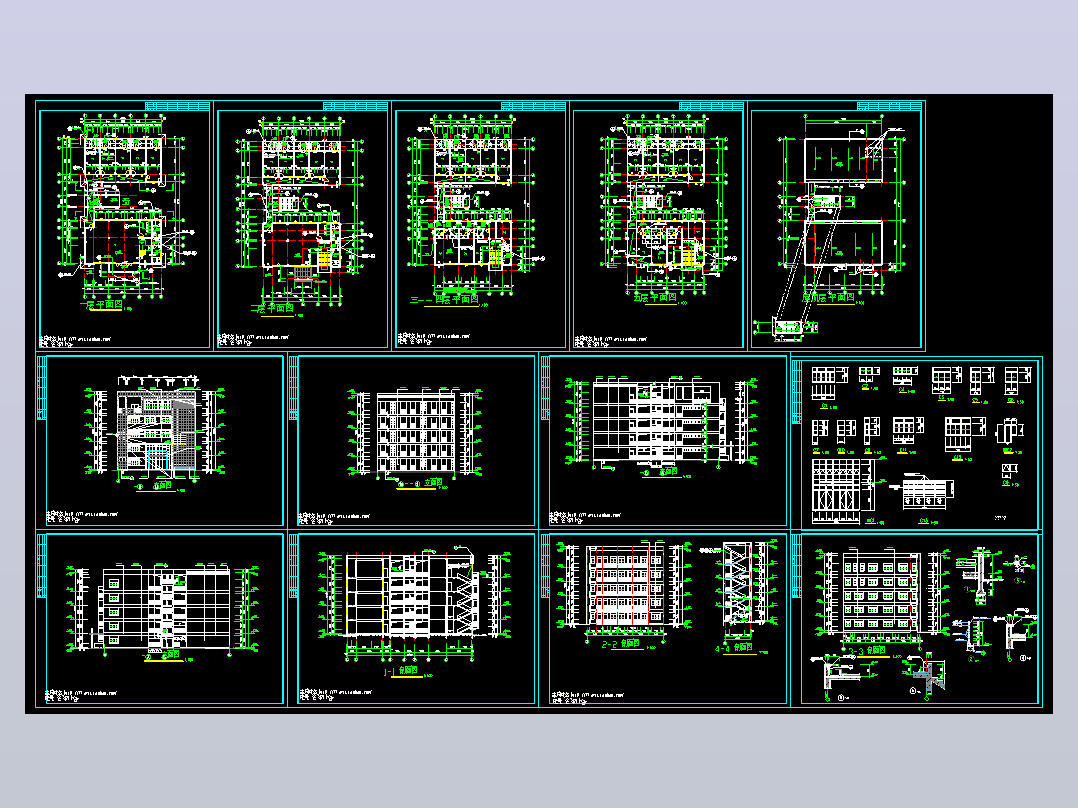Click the 五层平面图 title text
Viewport: 1078px width, 808px height.
(x=655, y=297)
